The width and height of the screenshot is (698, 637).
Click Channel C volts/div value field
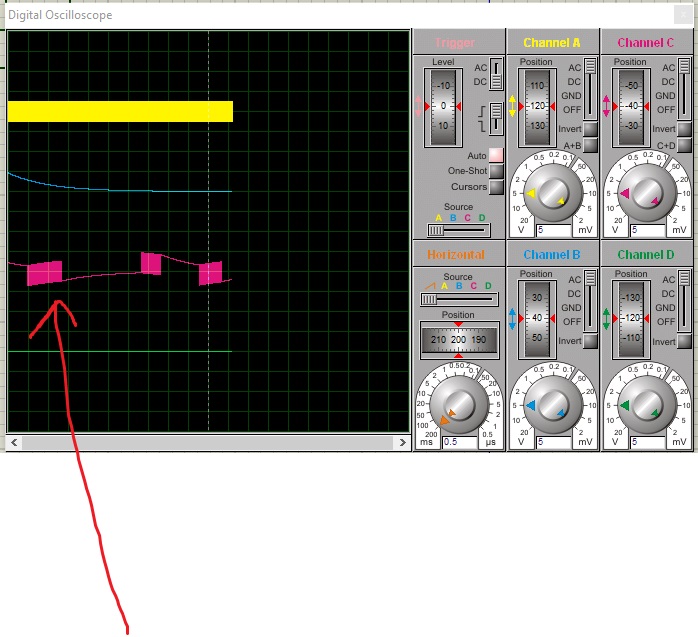tap(648, 230)
